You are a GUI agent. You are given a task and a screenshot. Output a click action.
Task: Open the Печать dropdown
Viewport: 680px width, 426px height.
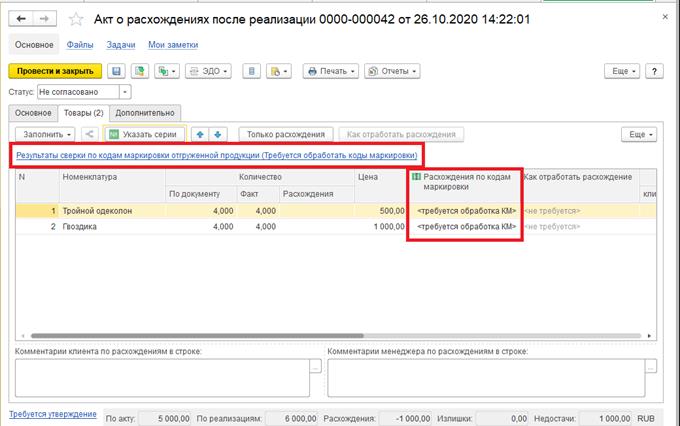pos(331,71)
